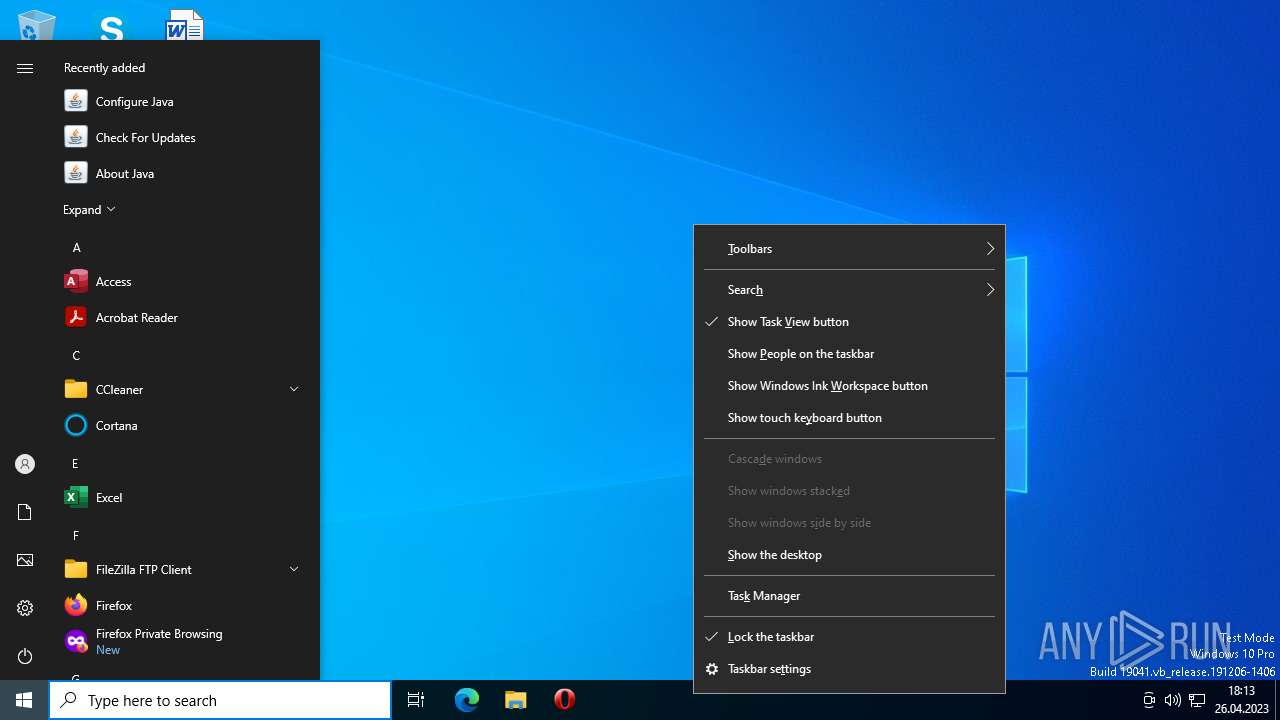Launch Excel from the Start menu
This screenshot has height=720, width=1280.
coord(182,497)
